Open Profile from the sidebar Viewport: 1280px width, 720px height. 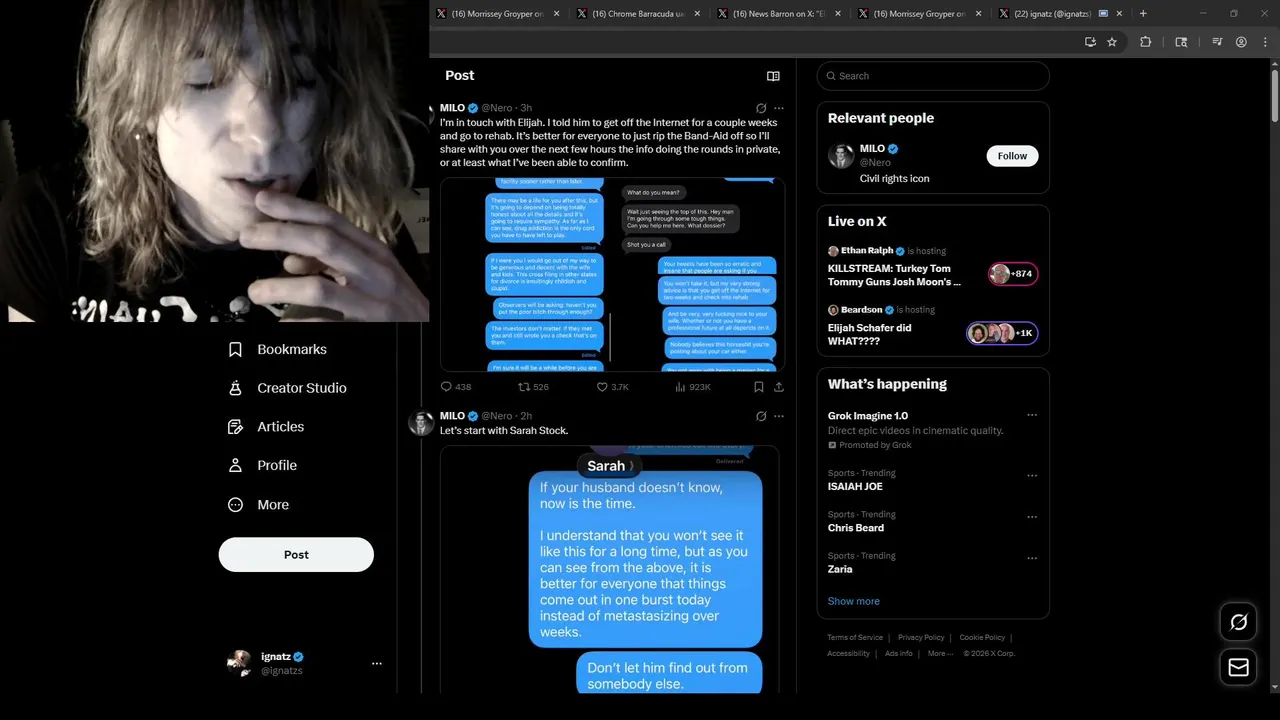click(x=263, y=465)
